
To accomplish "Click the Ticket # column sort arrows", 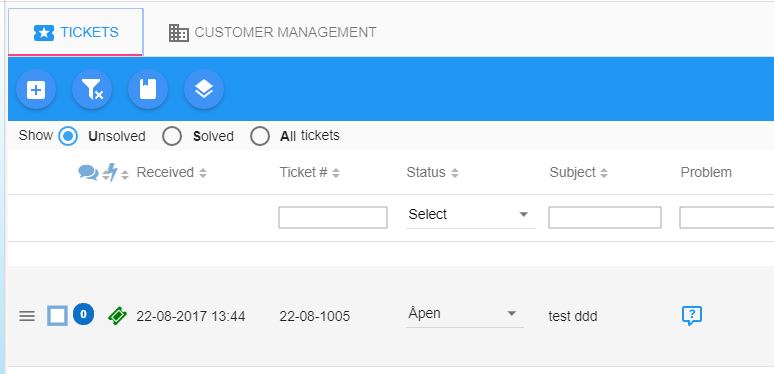I will [x=336, y=173].
